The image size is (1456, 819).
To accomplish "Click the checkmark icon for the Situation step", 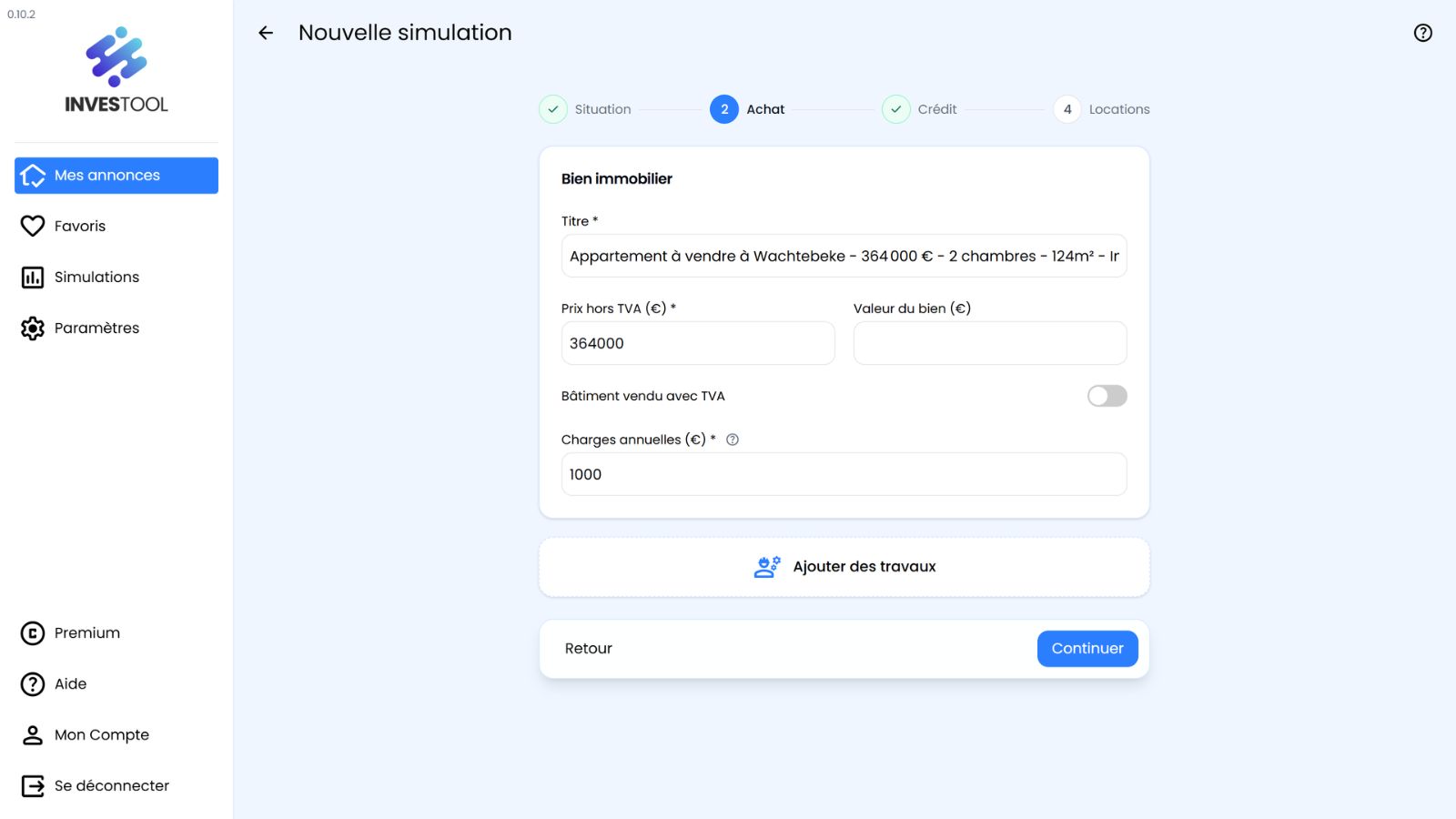I will click(x=553, y=109).
